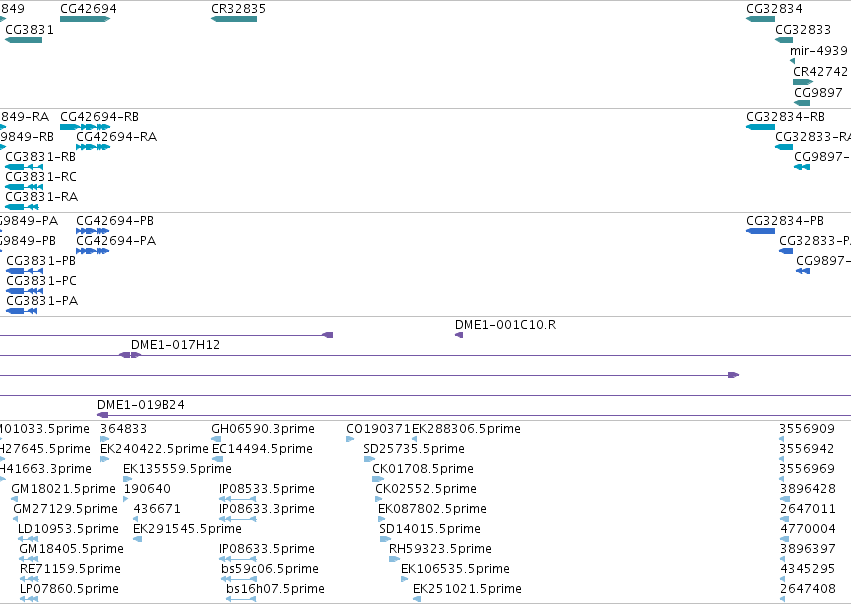Click EST label 190640
851x604 pixels.
coord(147,489)
